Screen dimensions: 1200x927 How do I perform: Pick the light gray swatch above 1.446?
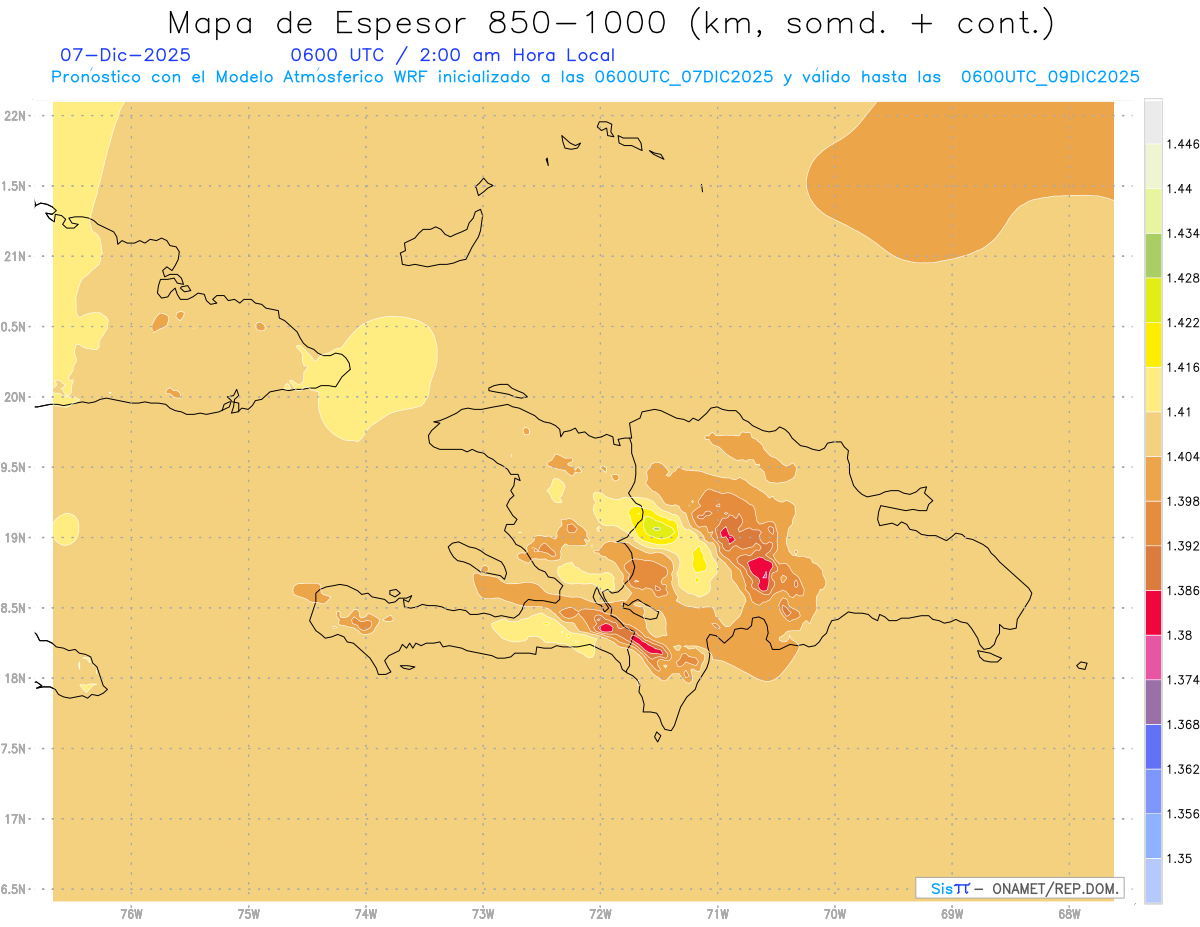[x=1153, y=121]
